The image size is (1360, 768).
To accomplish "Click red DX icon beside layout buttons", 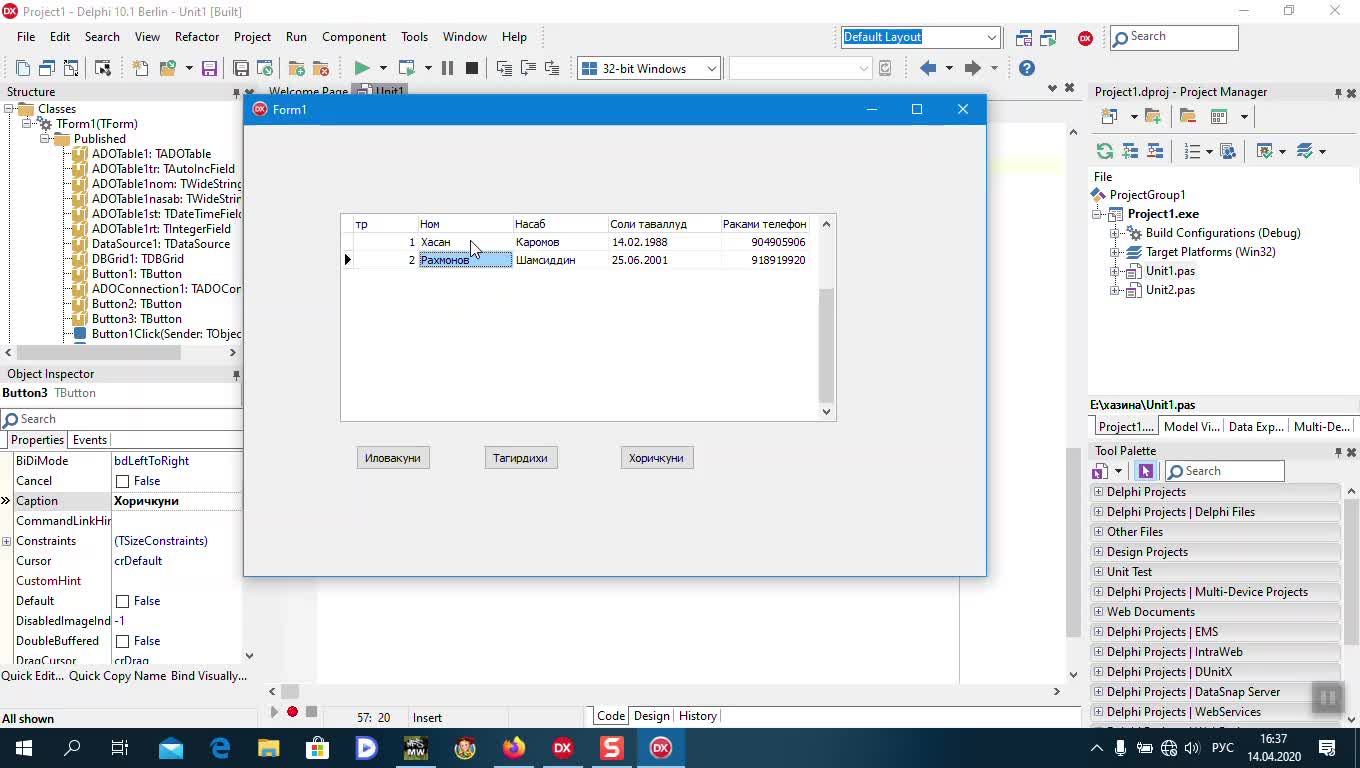I will point(1085,38).
